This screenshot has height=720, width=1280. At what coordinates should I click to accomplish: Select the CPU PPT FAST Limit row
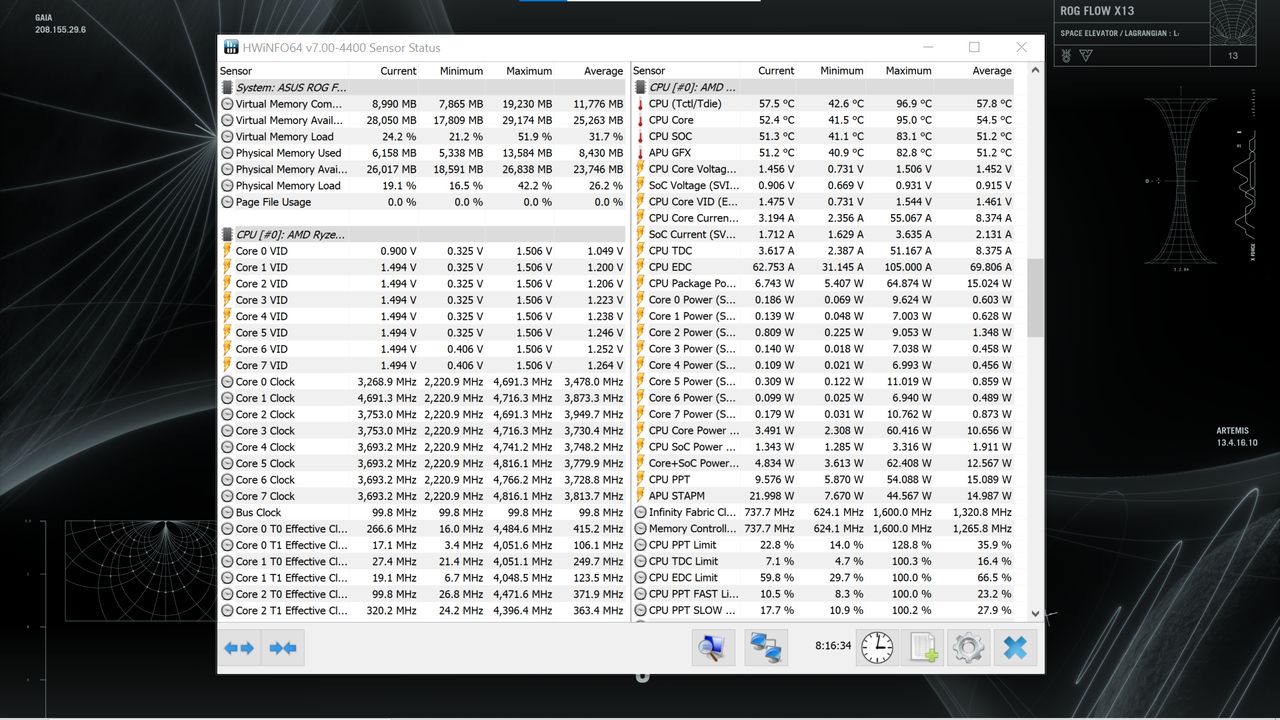point(823,594)
